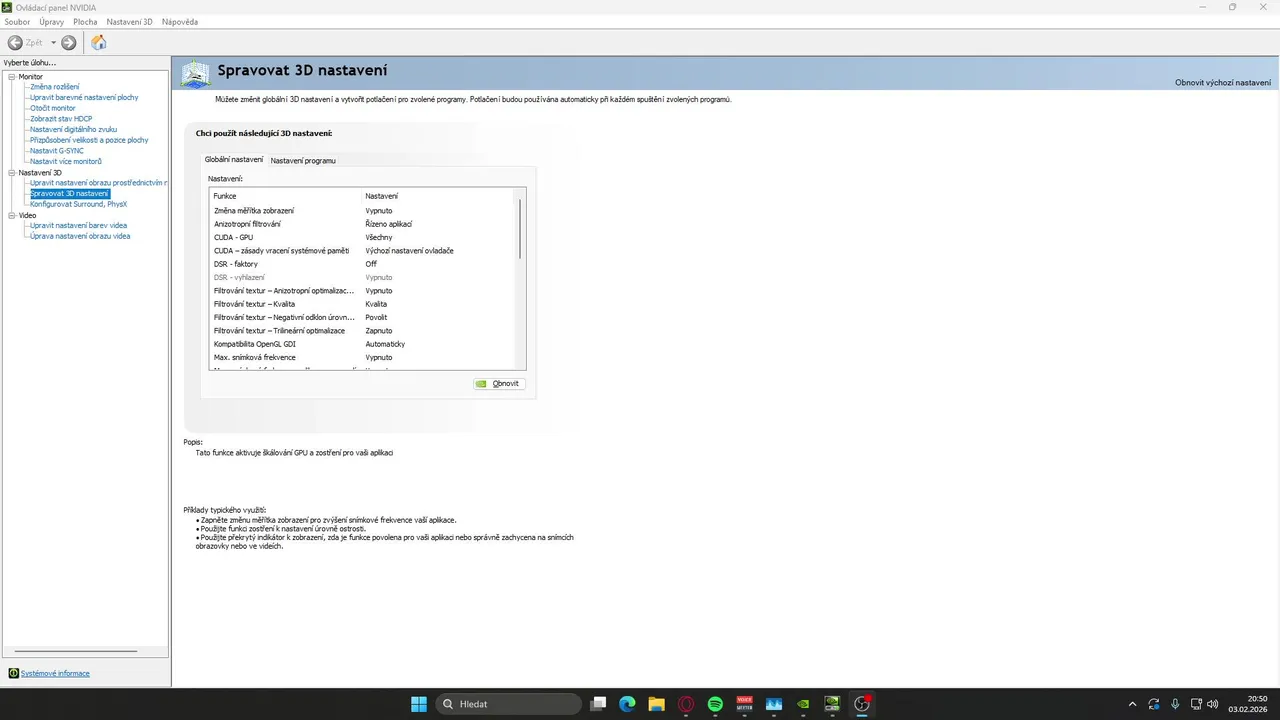The width and height of the screenshot is (1280, 720).
Task: Open the Plocha menu
Action: pyautogui.click(x=85, y=21)
